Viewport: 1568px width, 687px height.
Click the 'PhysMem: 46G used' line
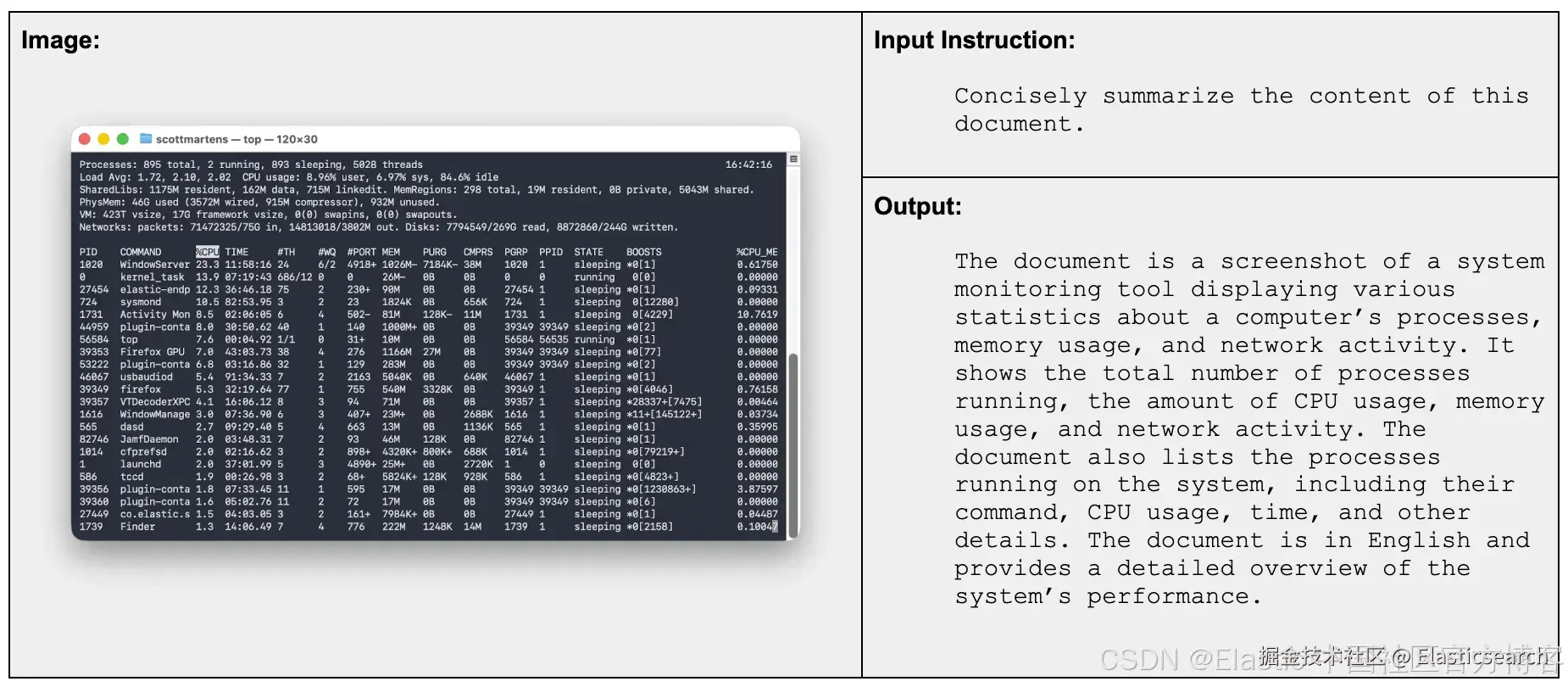259,202
